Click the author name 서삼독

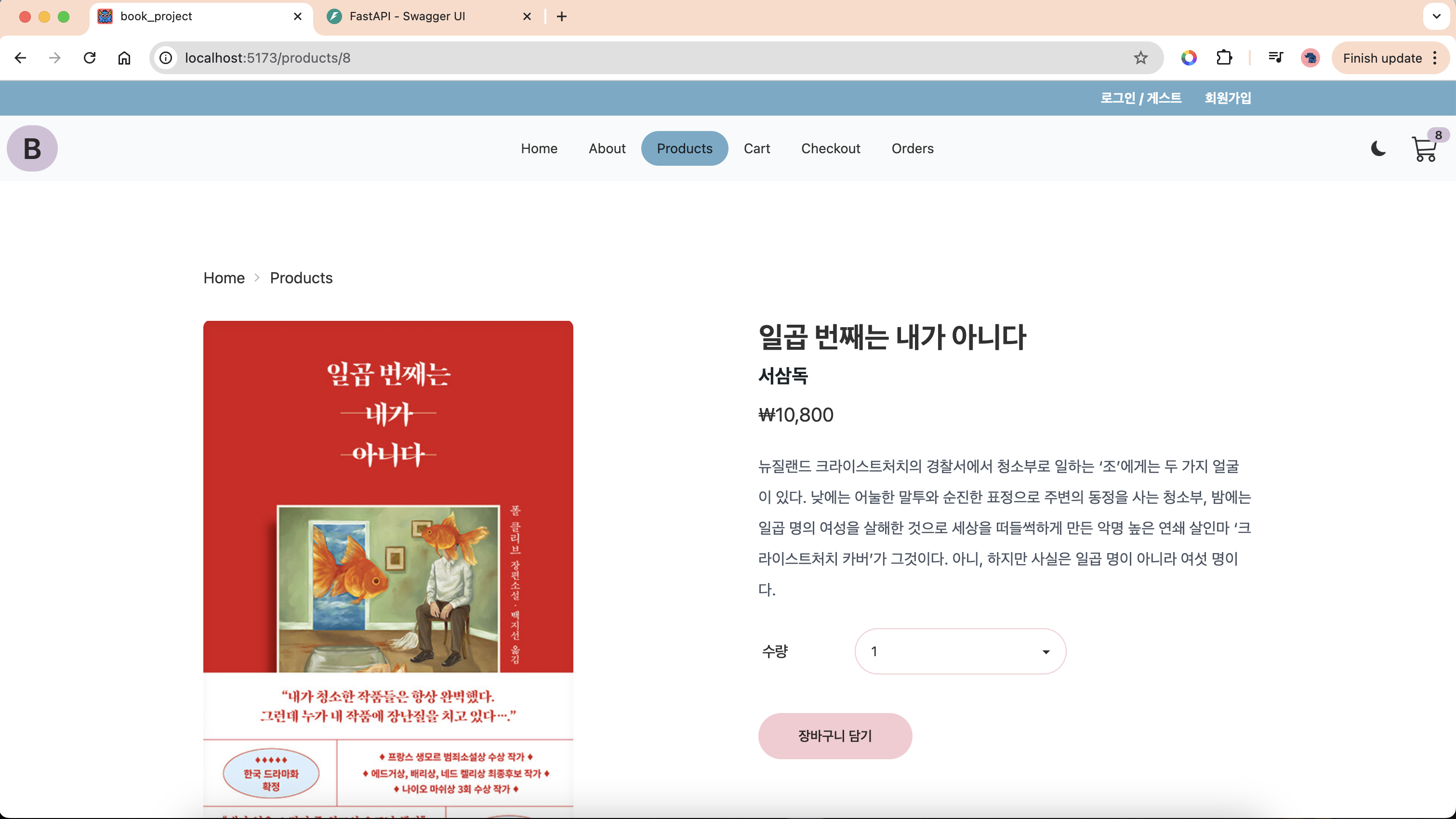[783, 375]
